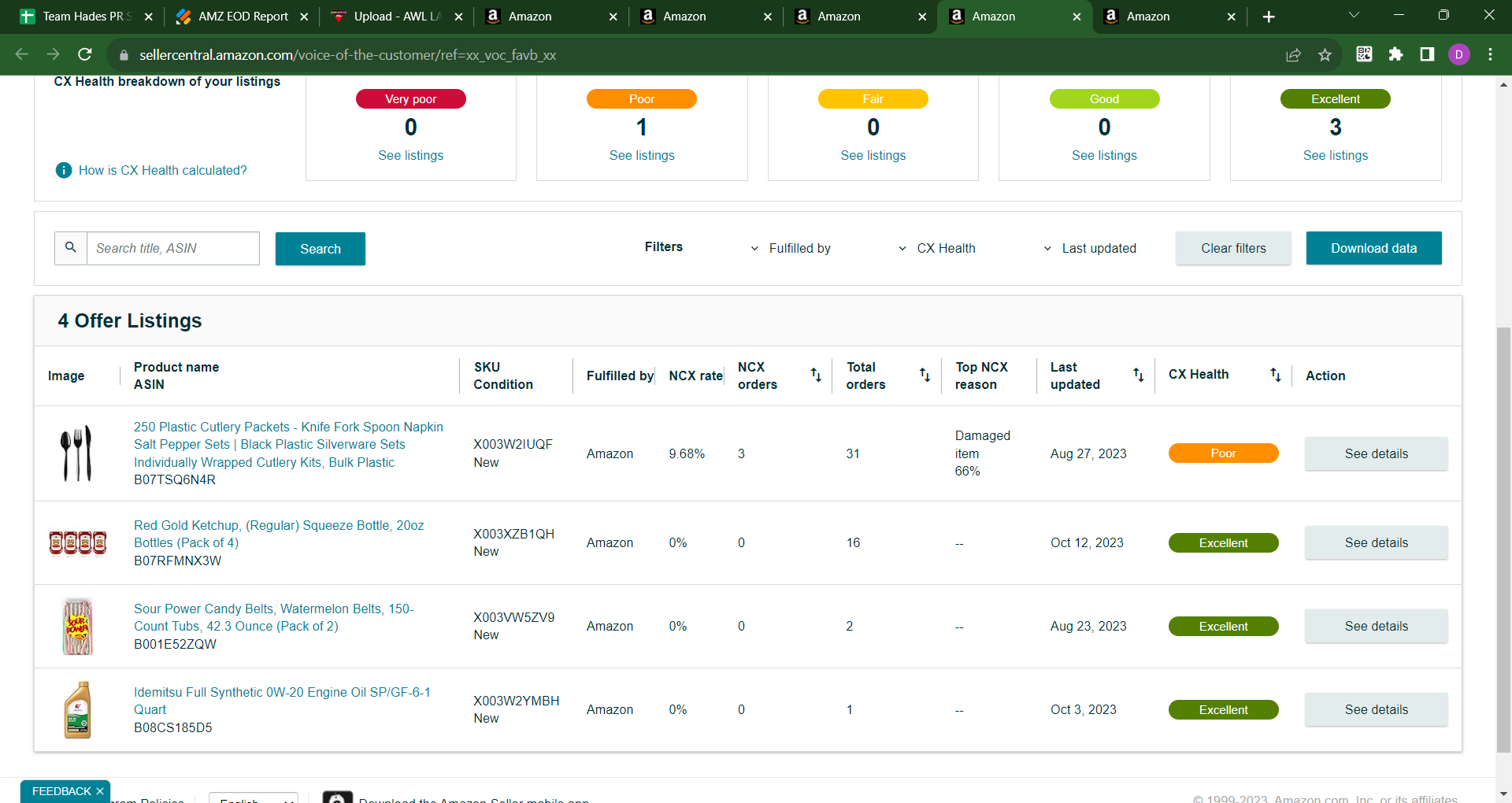
Task: Open Sour Power Candy Belts product link
Action: 273,617
